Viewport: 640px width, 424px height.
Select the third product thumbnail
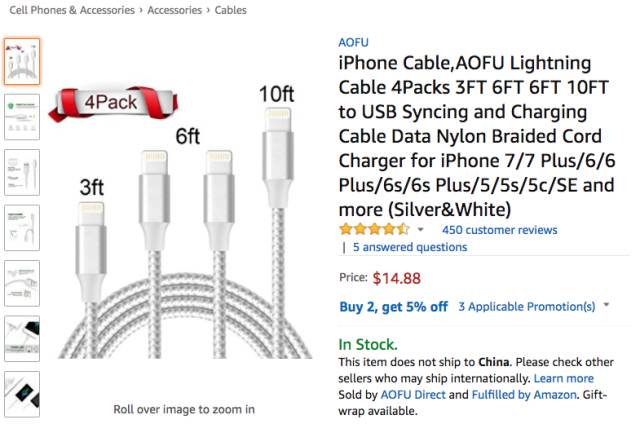pyautogui.click(x=22, y=172)
